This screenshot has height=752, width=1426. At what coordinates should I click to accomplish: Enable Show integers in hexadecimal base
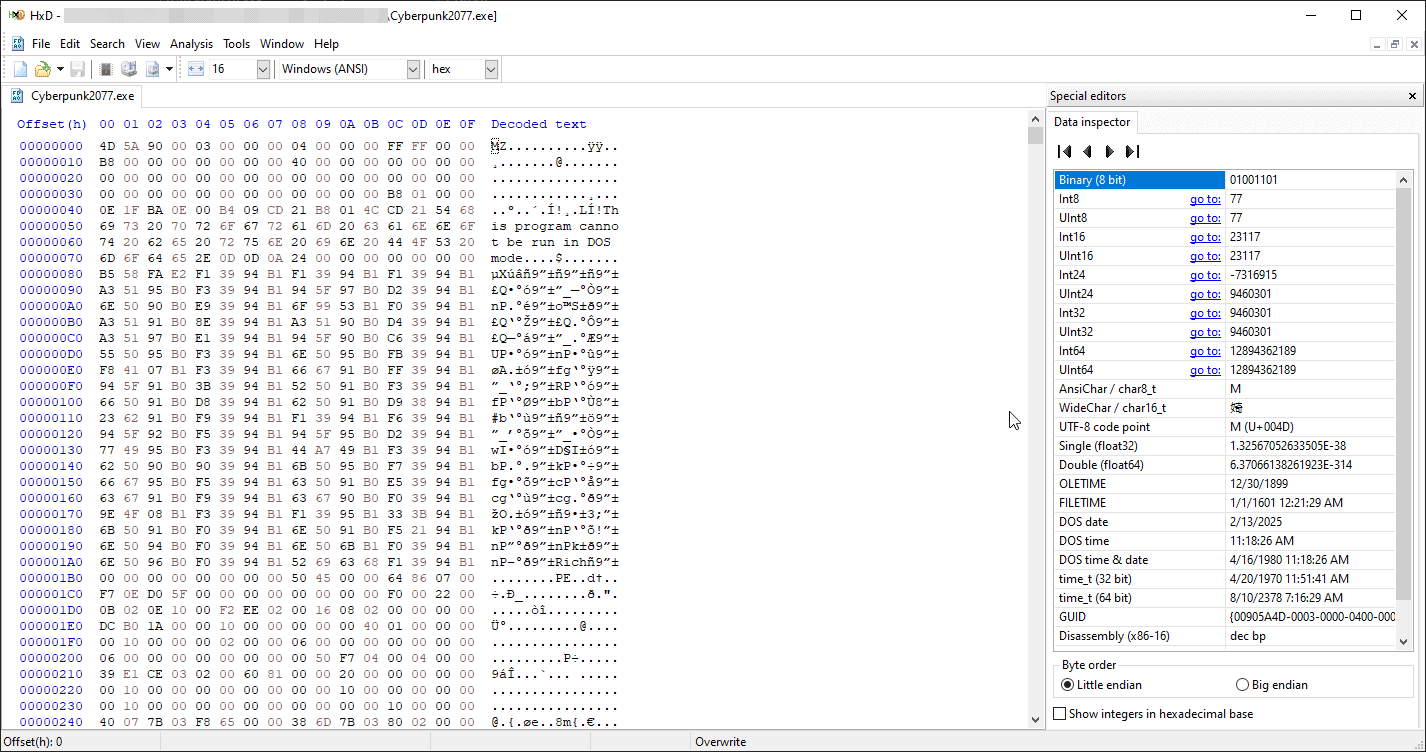1154,714
